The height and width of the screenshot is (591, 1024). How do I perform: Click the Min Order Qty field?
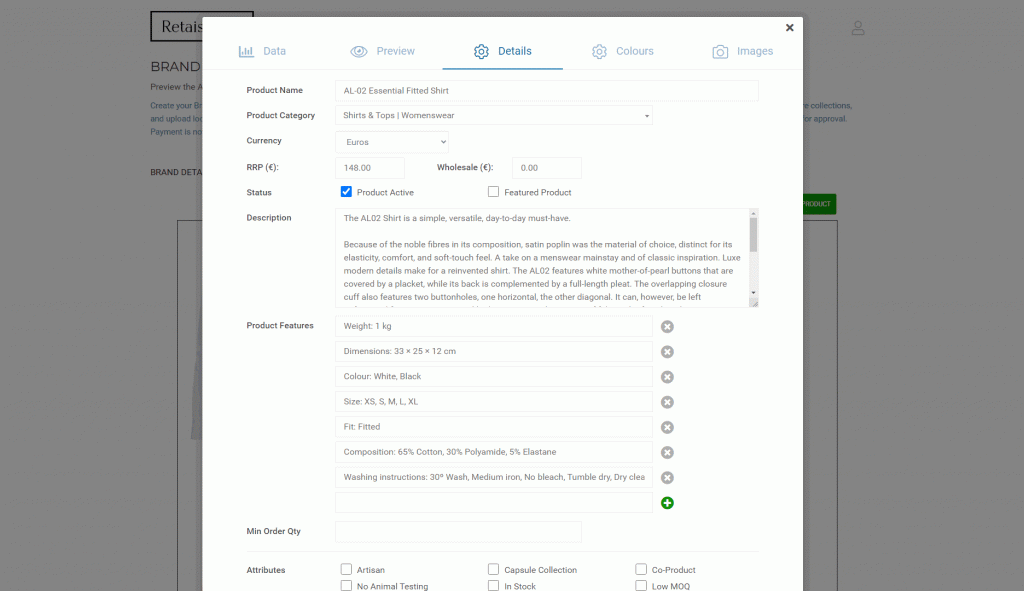458,532
